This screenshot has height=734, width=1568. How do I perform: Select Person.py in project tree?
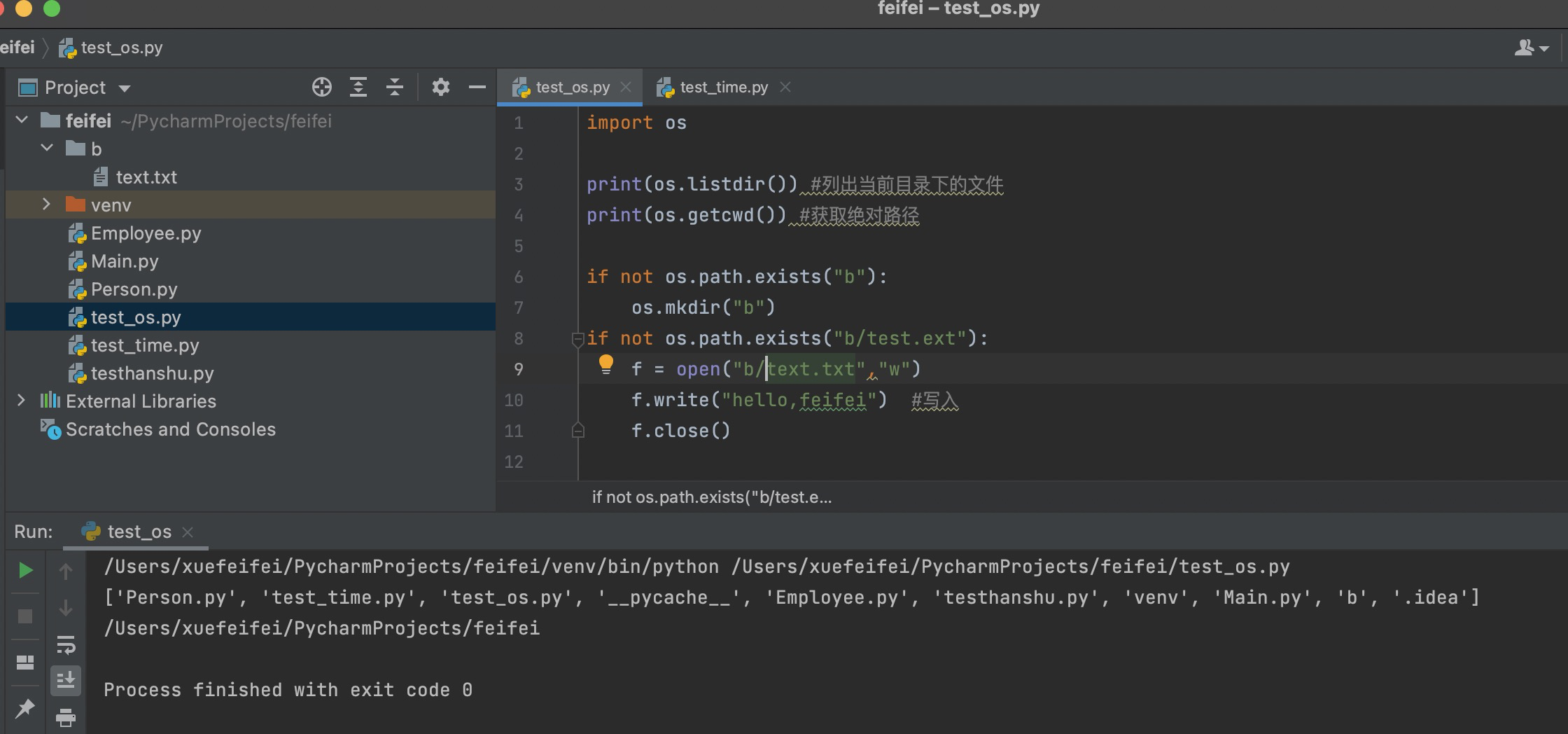point(251,289)
